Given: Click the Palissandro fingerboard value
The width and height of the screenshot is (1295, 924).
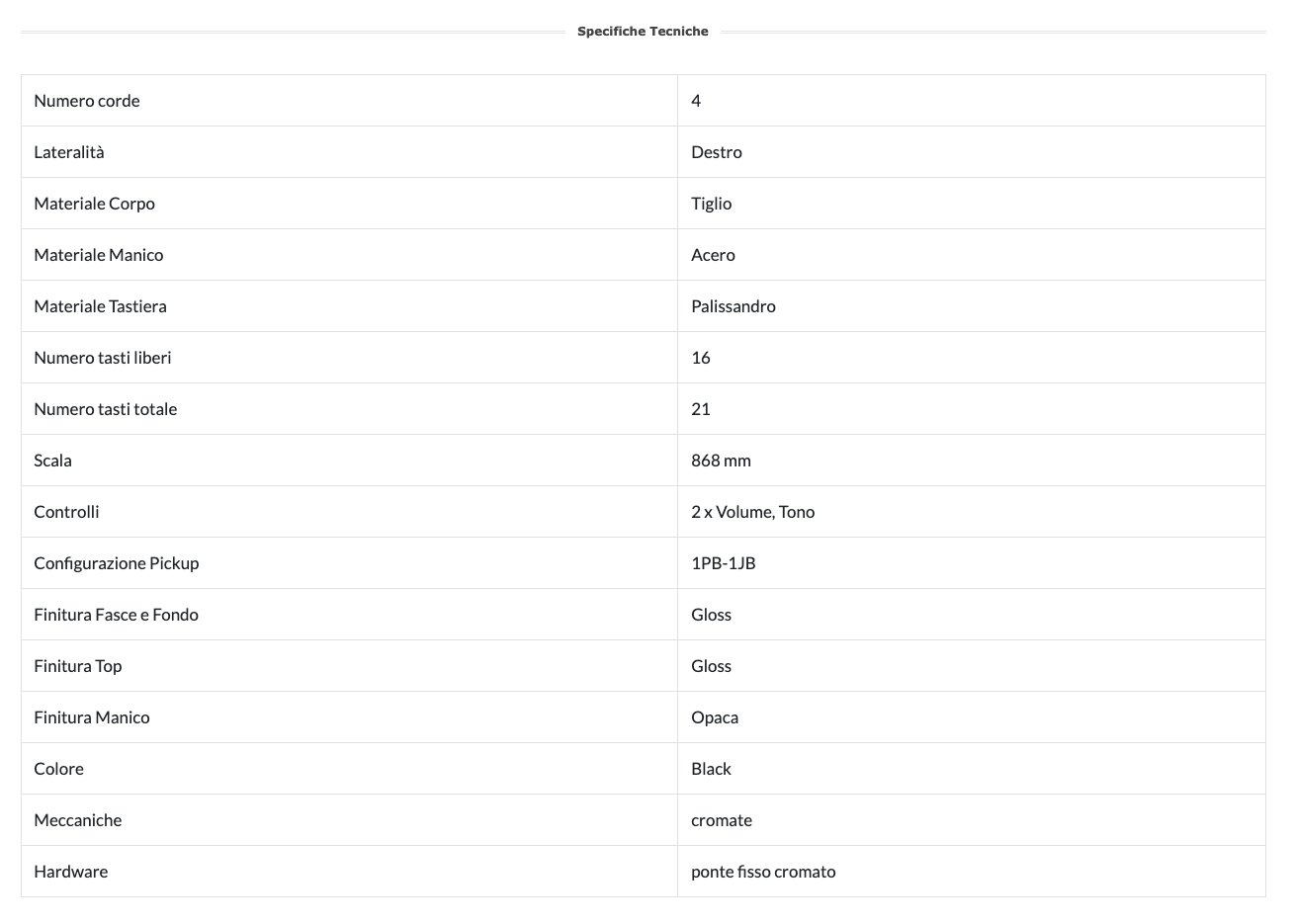Looking at the screenshot, I should tap(734, 306).
